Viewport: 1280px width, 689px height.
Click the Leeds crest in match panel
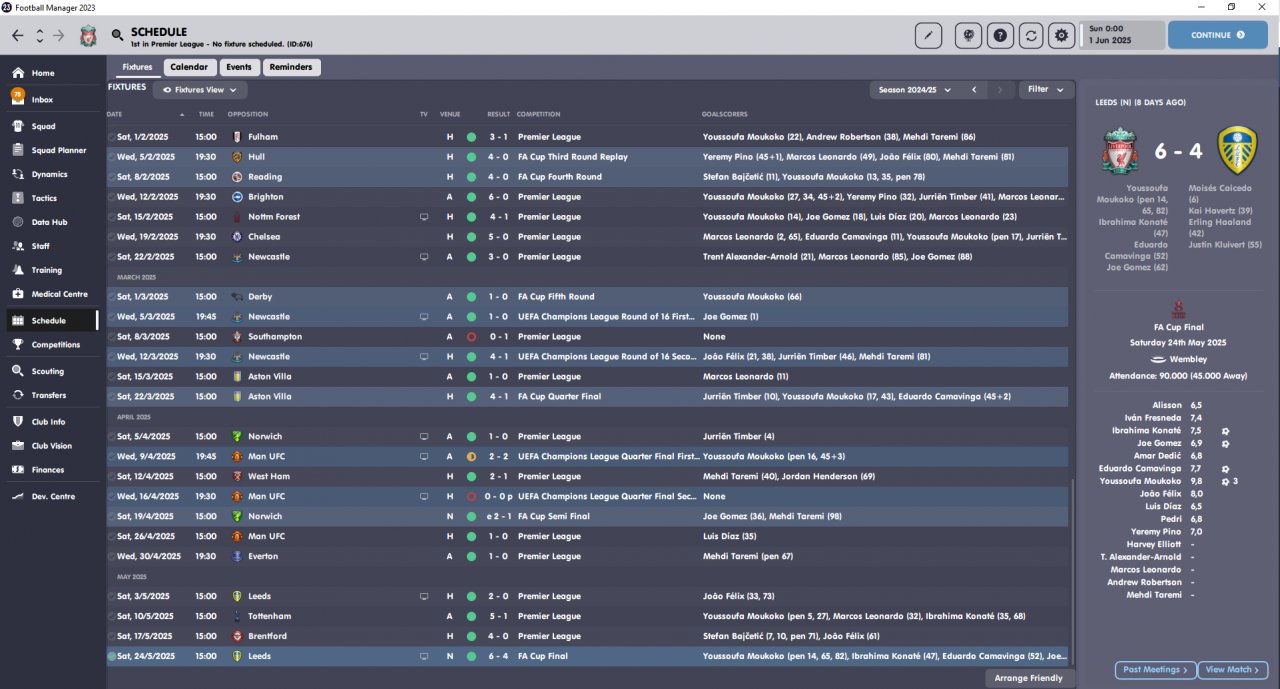(x=1237, y=151)
